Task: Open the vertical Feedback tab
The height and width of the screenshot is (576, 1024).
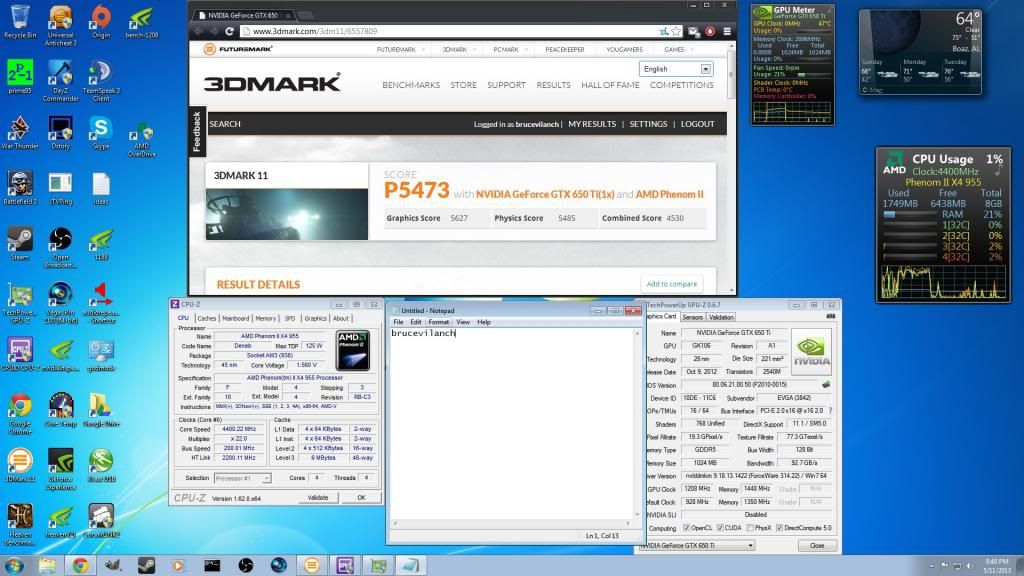Action: pos(197,132)
